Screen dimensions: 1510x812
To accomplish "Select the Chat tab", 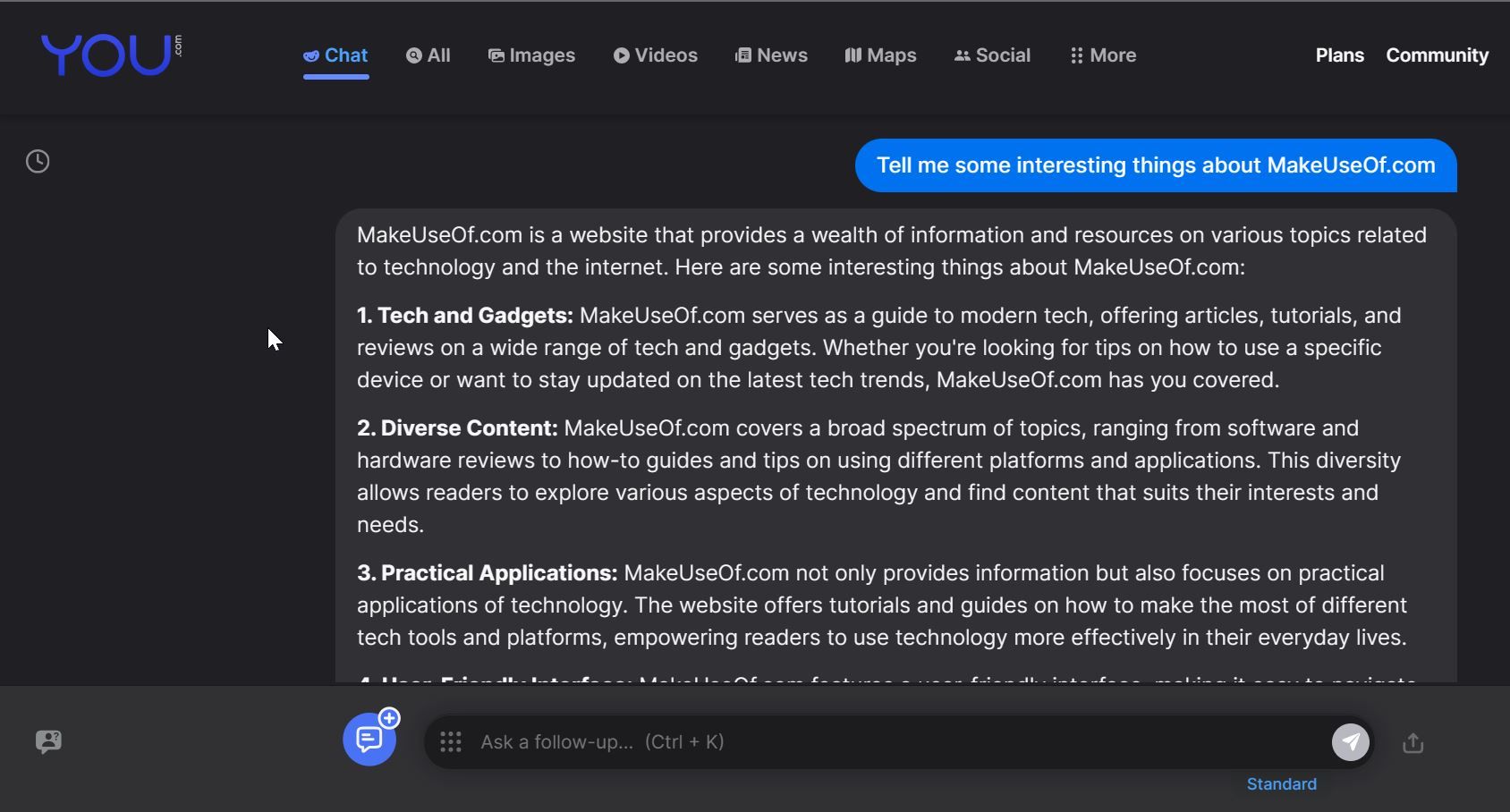I will tap(335, 55).
